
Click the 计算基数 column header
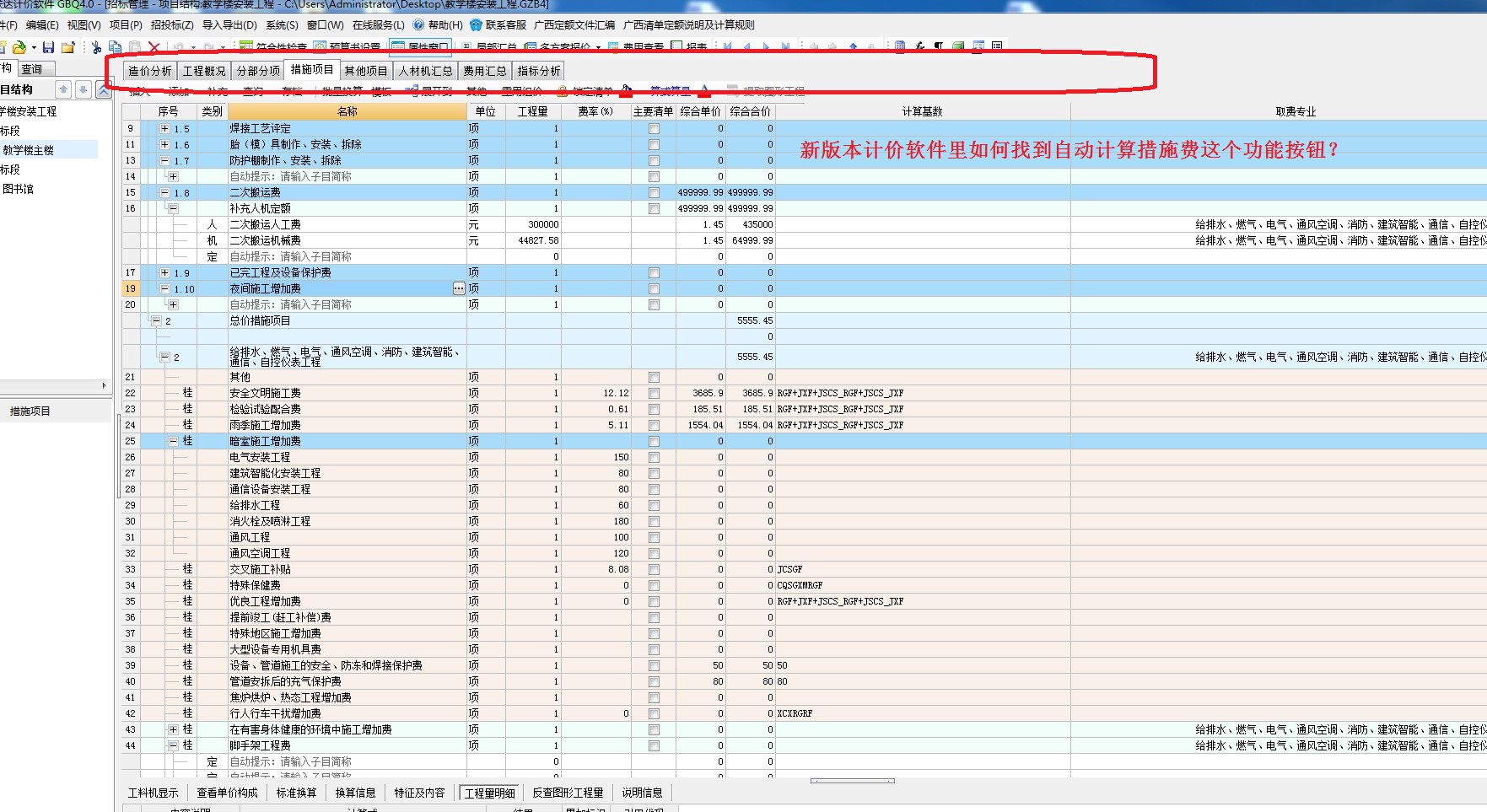pos(923,111)
